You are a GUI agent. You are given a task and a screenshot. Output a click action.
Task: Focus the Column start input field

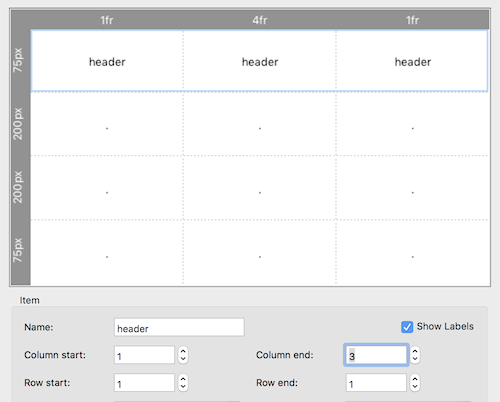pyautogui.click(x=144, y=355)
